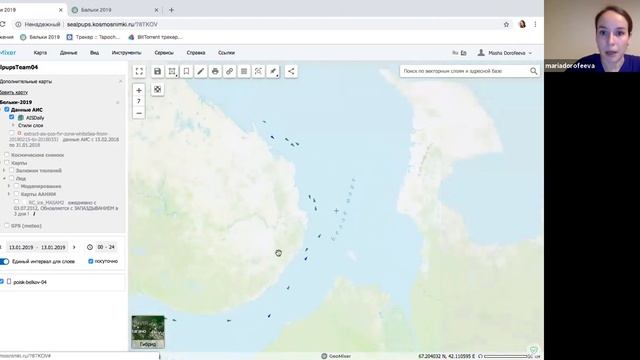This screenshot has width=640, height=360.
Task: Uncheck the посуточно checkbox
Action: pos(91,261)
